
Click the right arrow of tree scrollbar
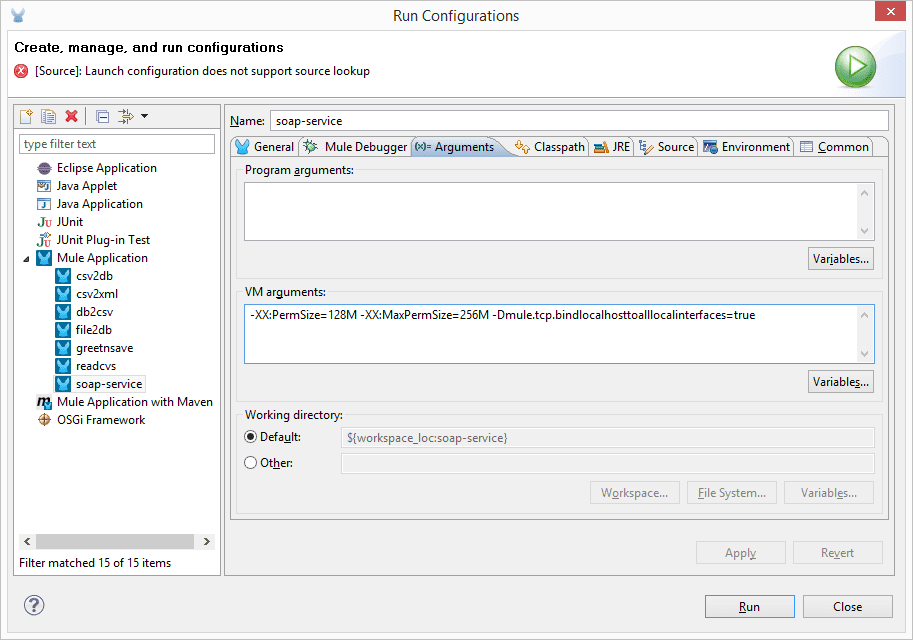coord(207,542)
